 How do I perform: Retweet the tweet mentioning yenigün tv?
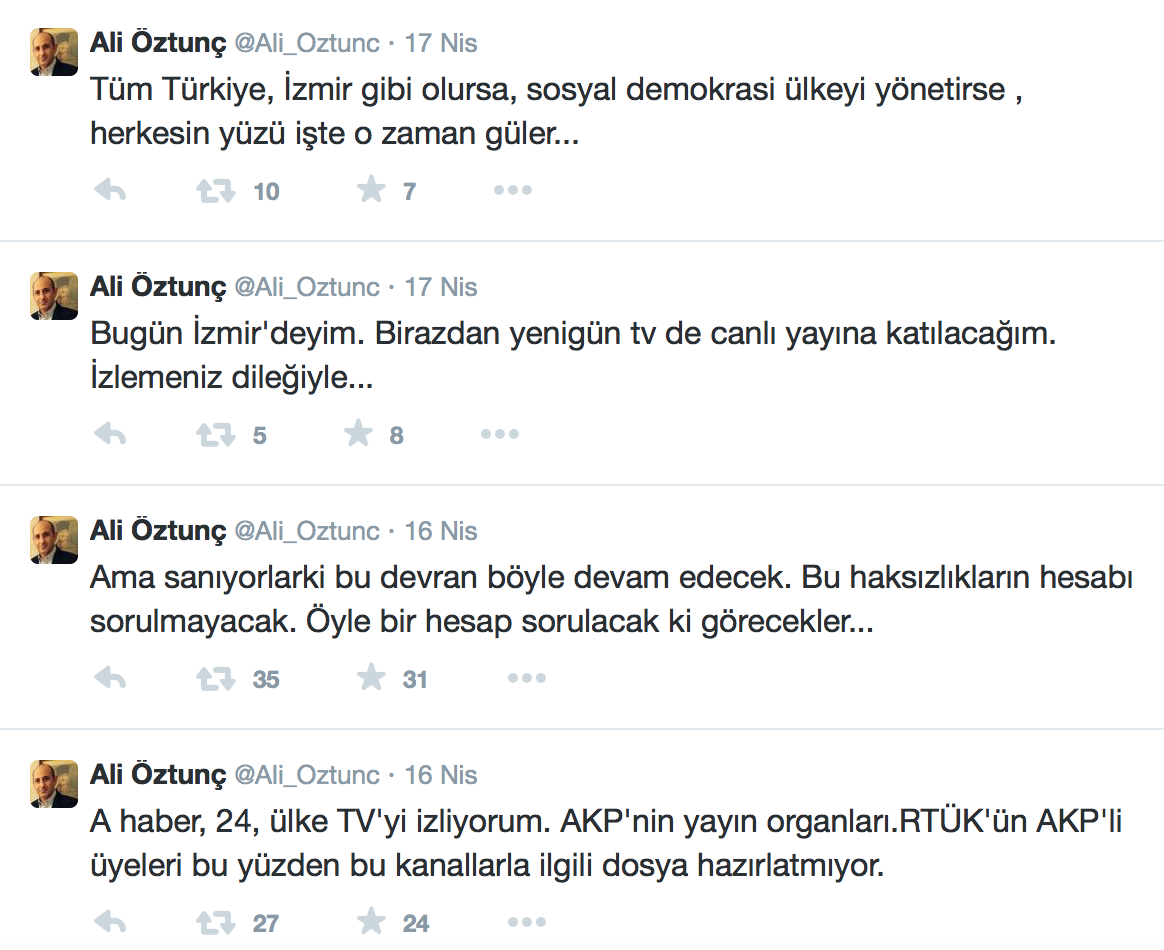click(216, 433)
